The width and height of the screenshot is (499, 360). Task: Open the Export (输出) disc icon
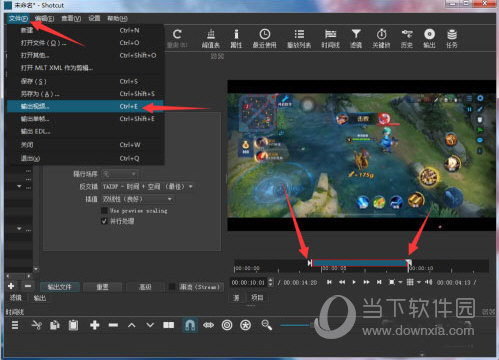[x=429, y=39]
